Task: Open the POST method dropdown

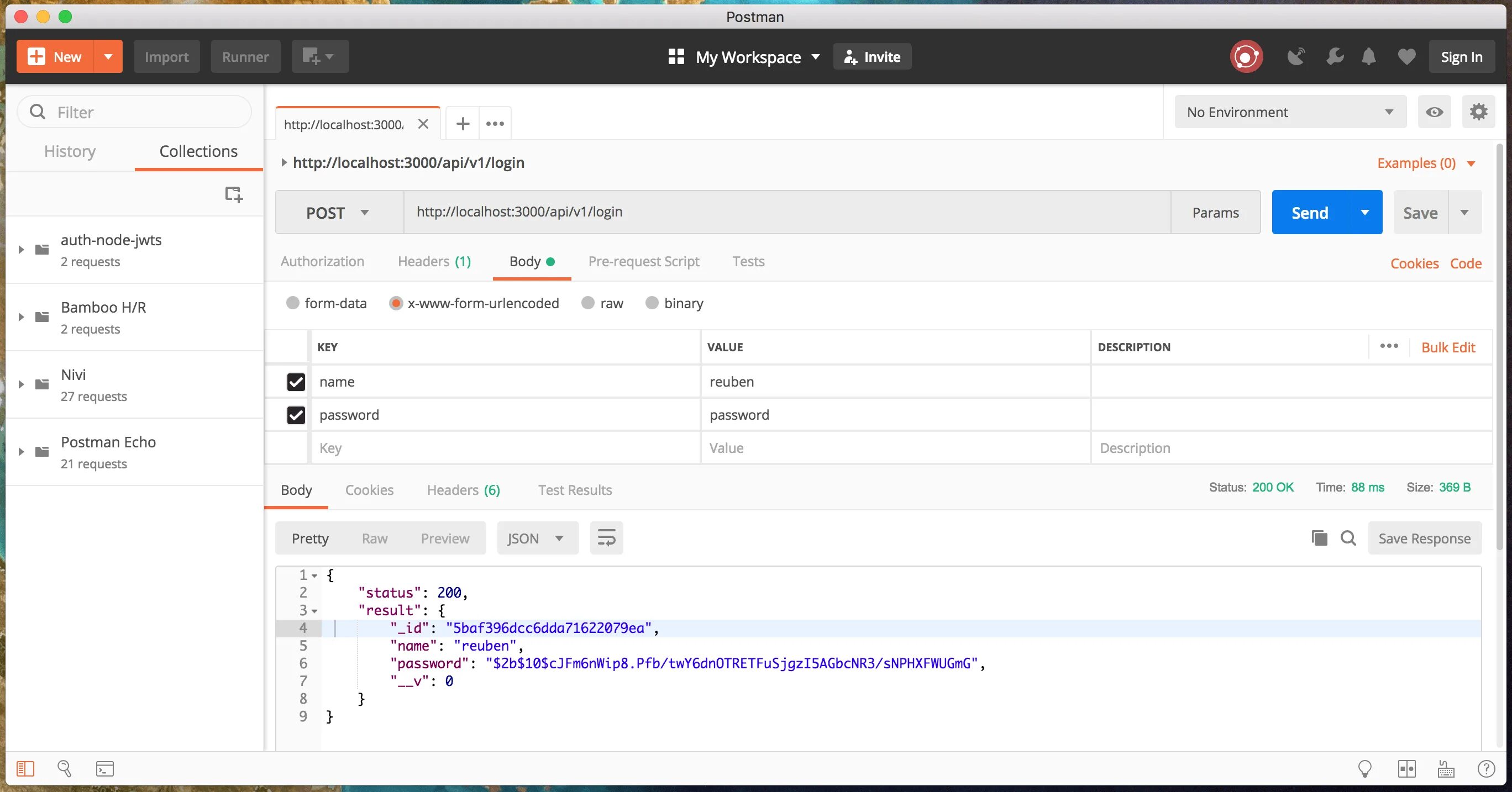Action: click(339, 213)
